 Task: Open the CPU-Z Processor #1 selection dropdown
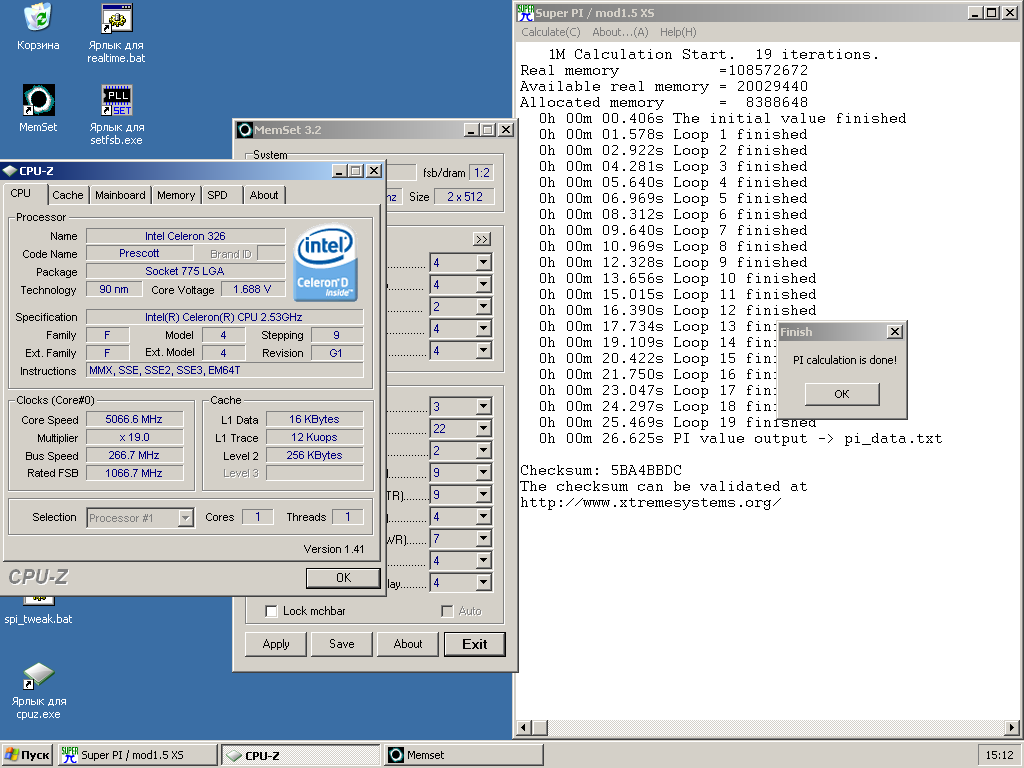tap(185, 518)
